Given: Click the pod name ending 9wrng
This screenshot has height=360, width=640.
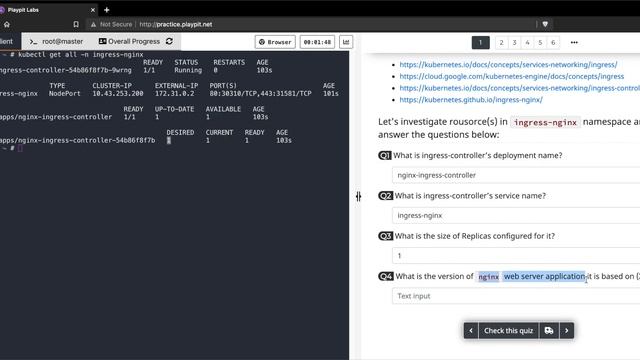Looking at the screenshot, I should coord(66,70).
